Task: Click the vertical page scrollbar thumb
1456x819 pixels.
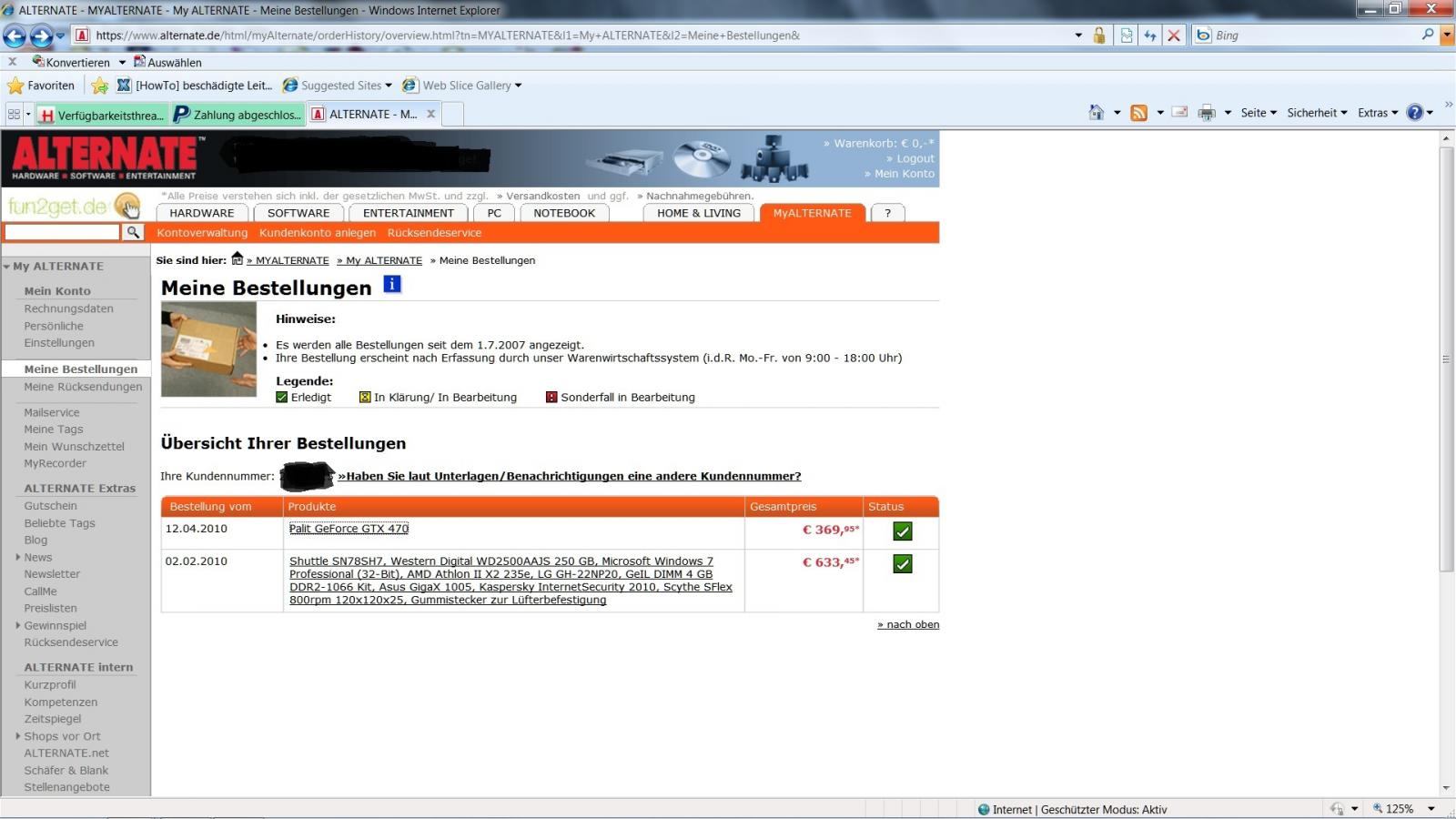Action: click(x=1446, y=359)
